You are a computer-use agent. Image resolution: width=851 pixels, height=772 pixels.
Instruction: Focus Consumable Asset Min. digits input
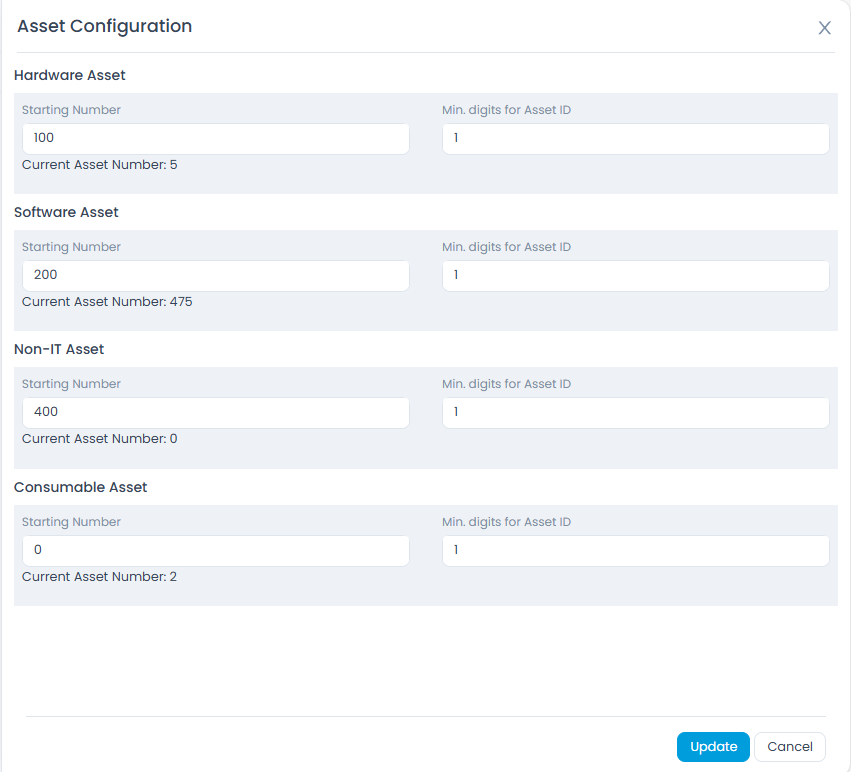pos(635,551)
